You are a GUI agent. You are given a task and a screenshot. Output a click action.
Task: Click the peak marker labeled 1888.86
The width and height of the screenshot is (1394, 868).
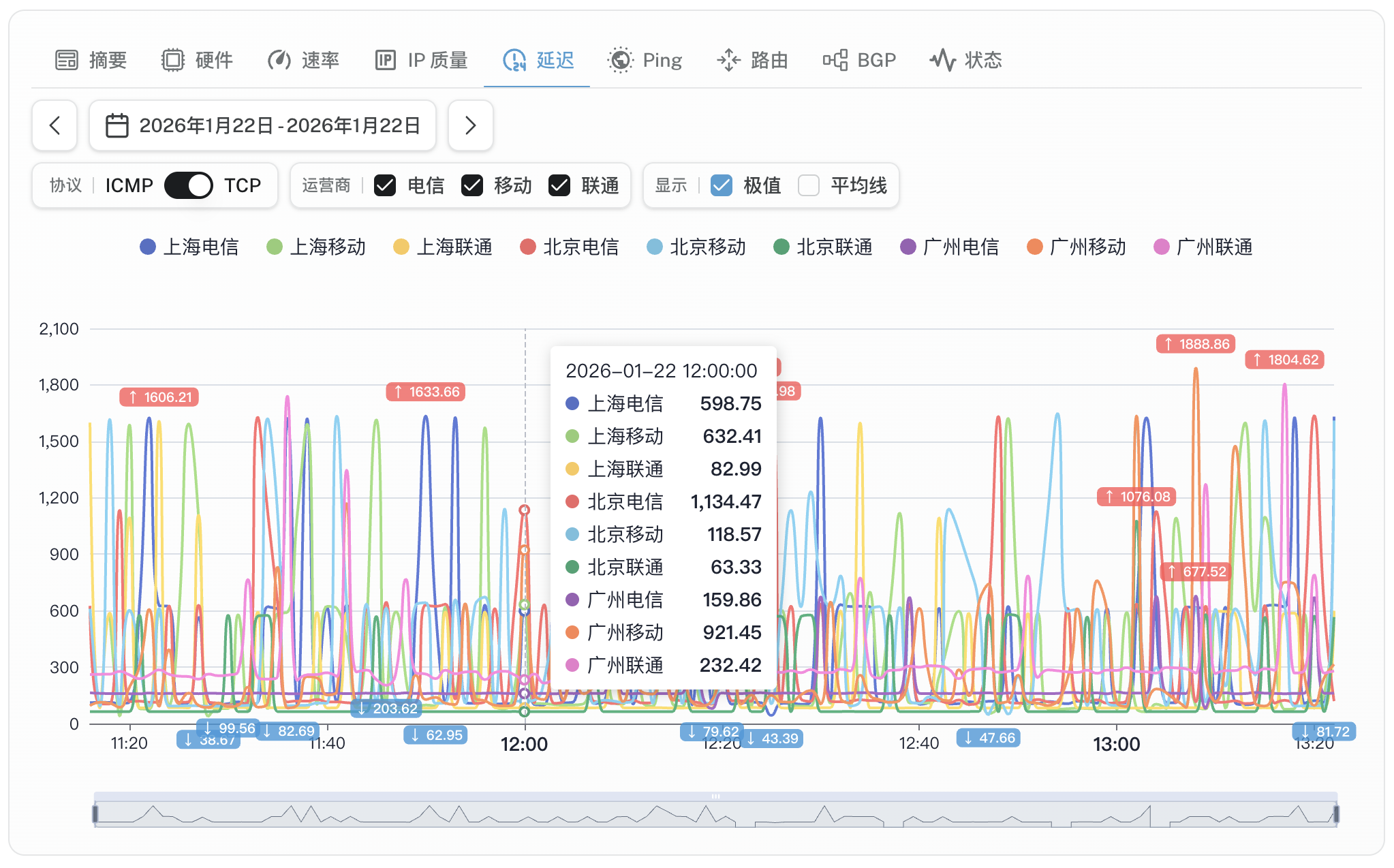click(x=1194, y=344)
